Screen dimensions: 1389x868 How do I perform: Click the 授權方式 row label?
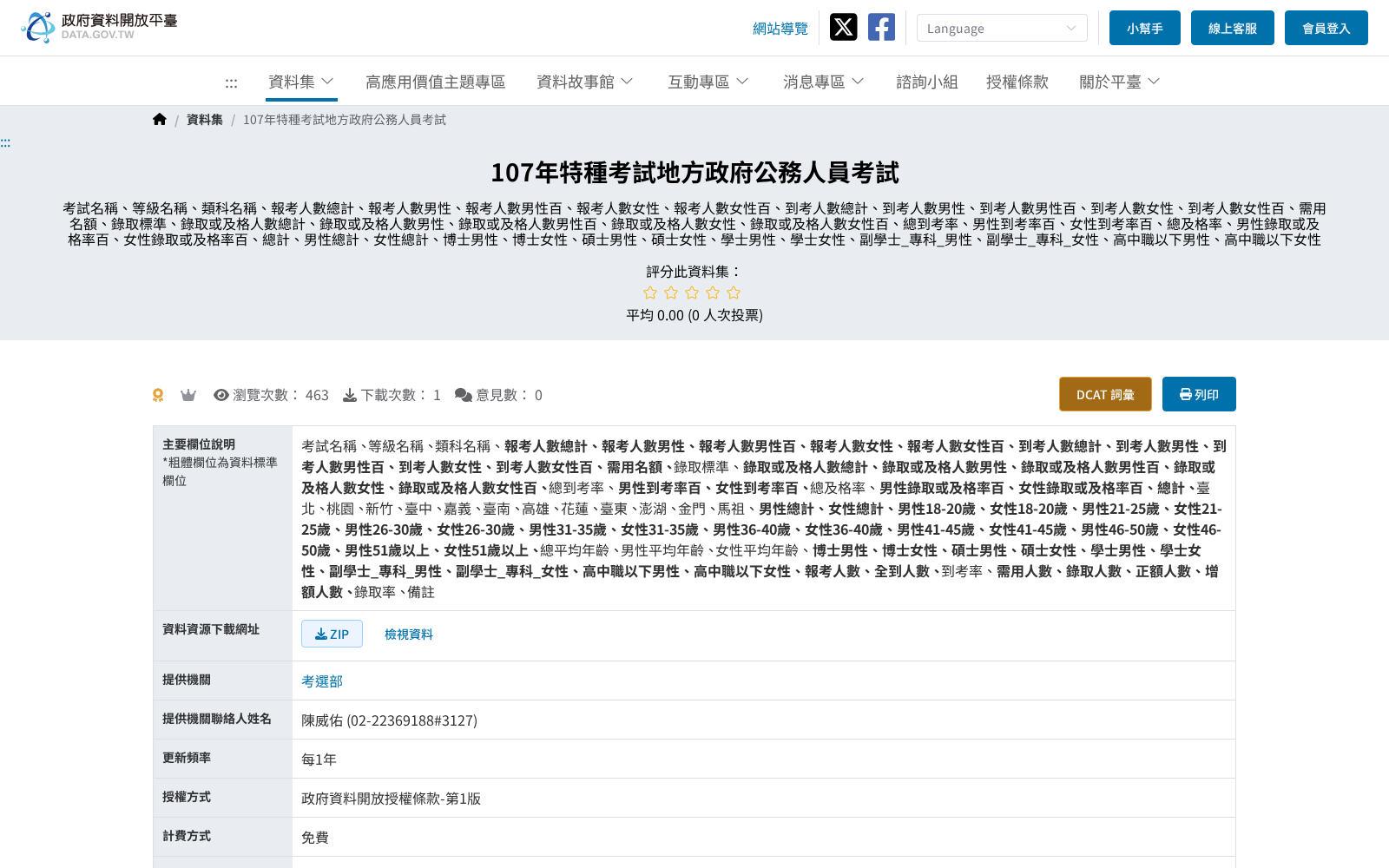(x=187, y=797)
